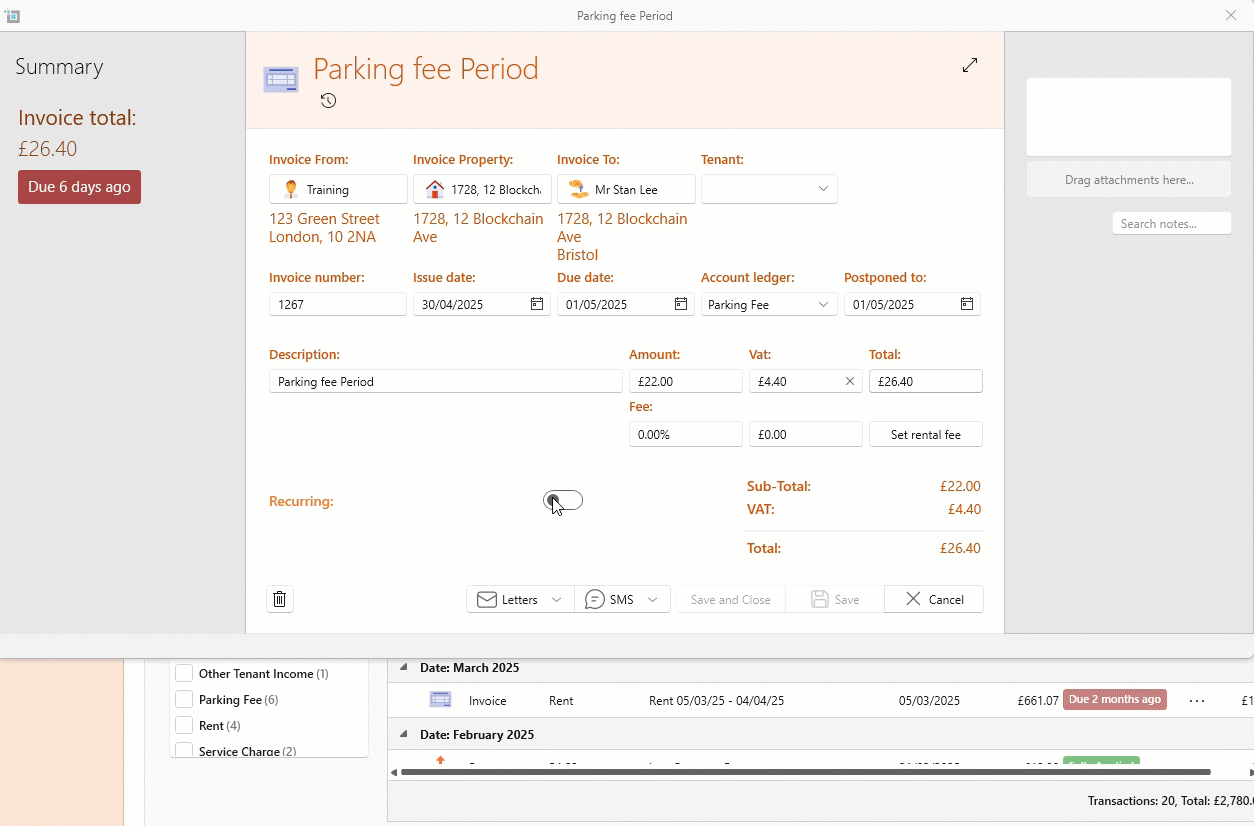
Task: Click the Total field showing £26.40
Action: [x=926, y=381]
